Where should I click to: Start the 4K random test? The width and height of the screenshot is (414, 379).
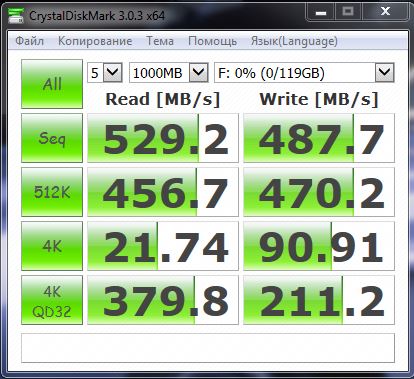(52, 246)
